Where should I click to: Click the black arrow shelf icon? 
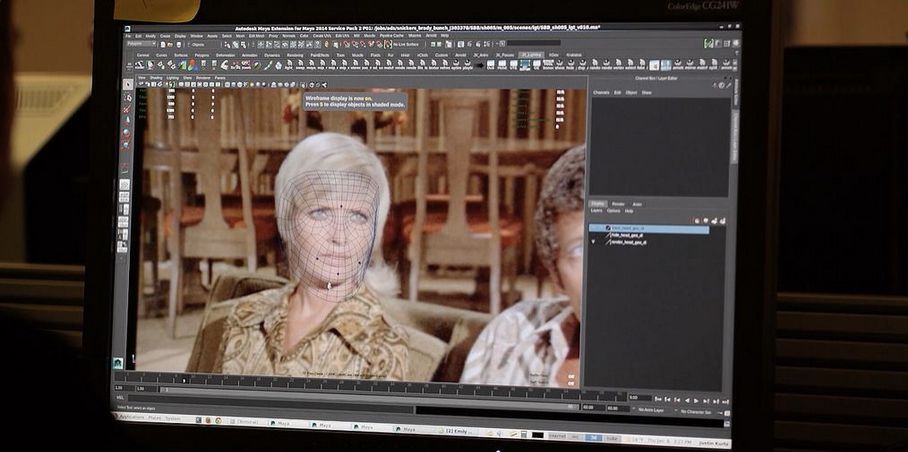(479, 65)
